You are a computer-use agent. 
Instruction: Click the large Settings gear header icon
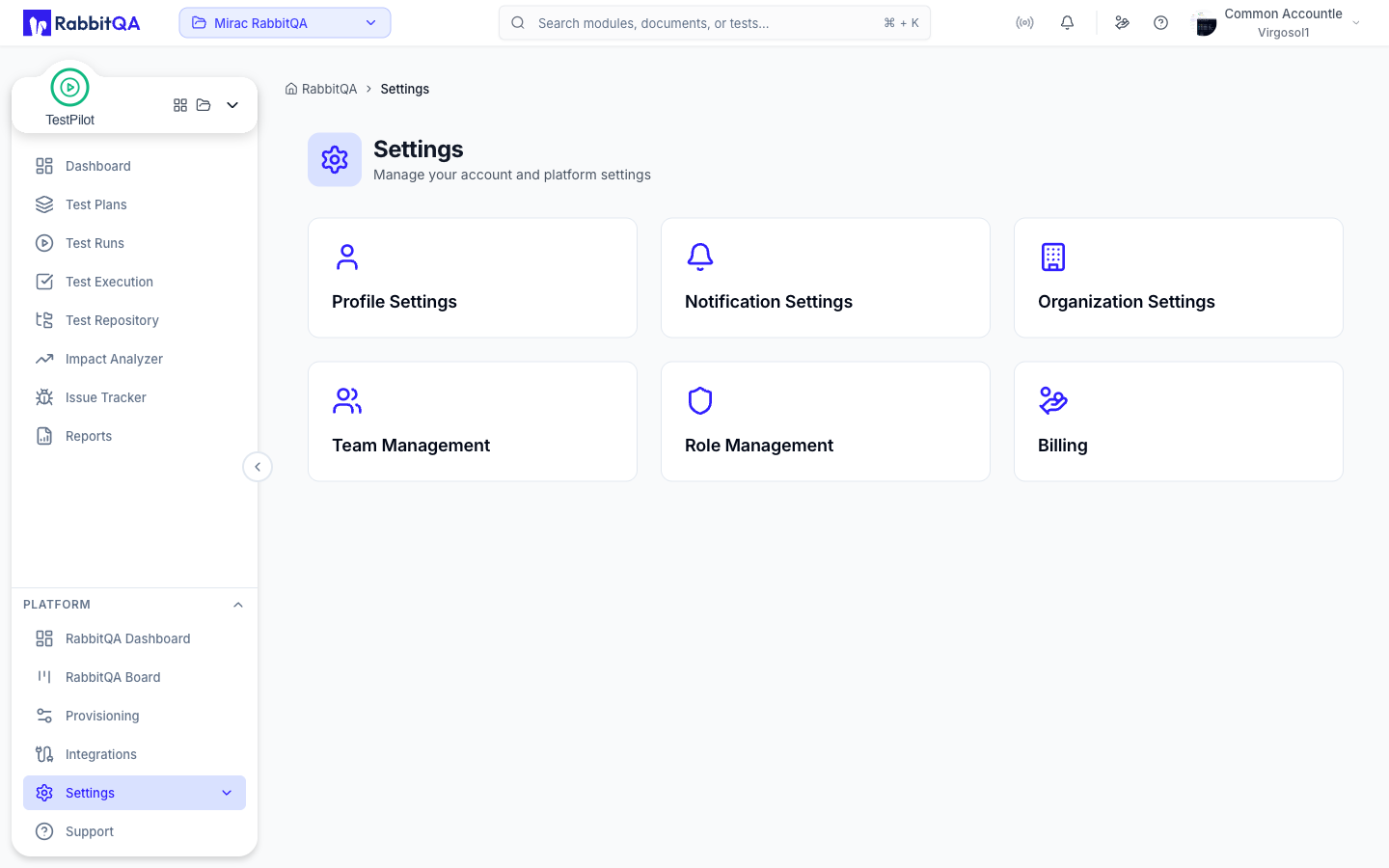coord(335,159)
